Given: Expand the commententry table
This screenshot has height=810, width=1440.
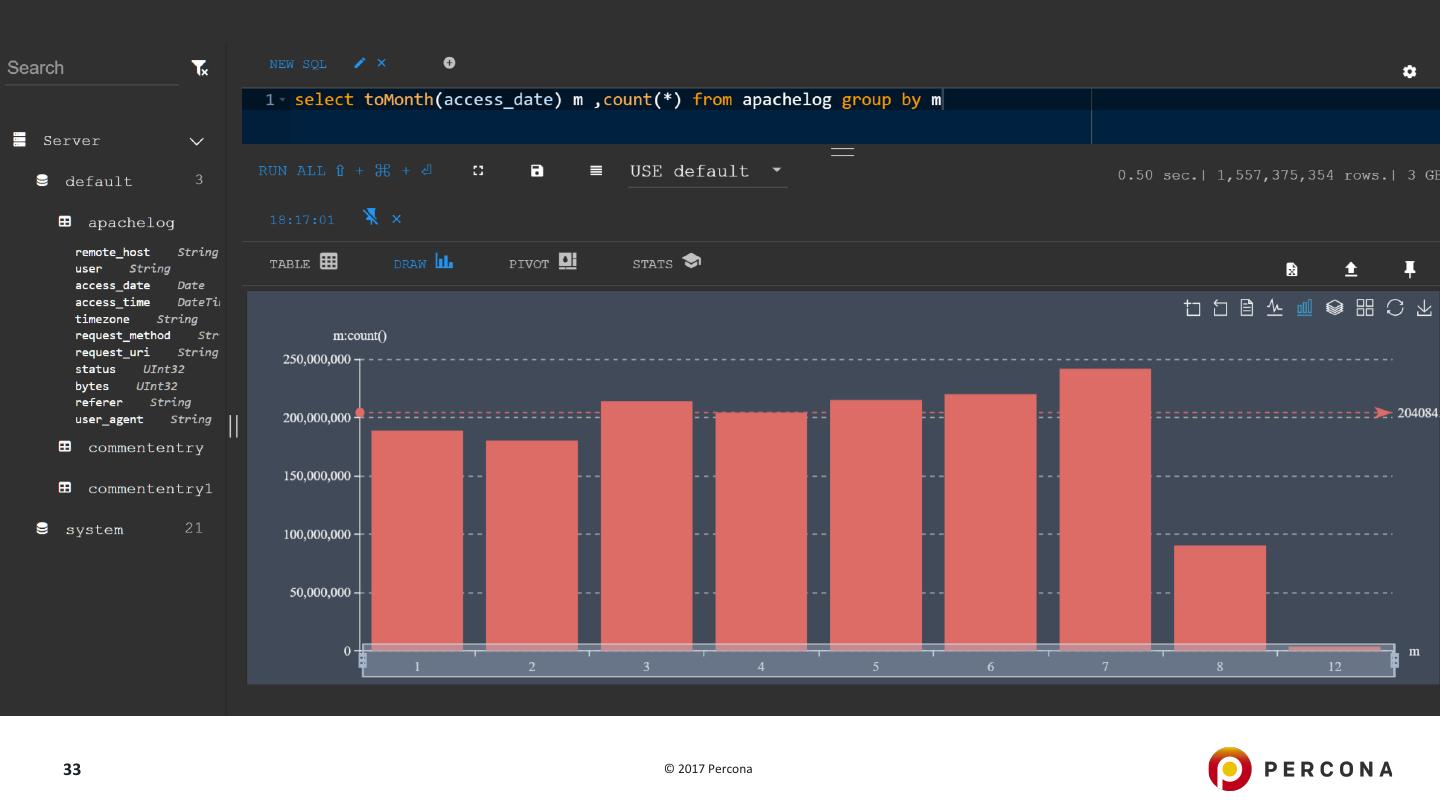Looking at the screenshot, I should click(x=145, y=448).
